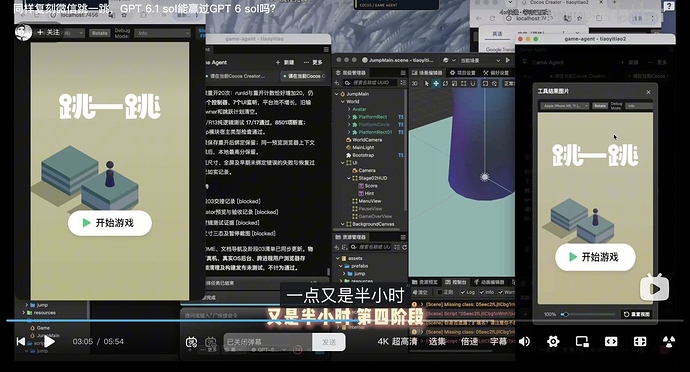Viewport: 690px width, 372px height.
Task: Click picture-in-picture icon in video player
Action: (x=582, y=341)
